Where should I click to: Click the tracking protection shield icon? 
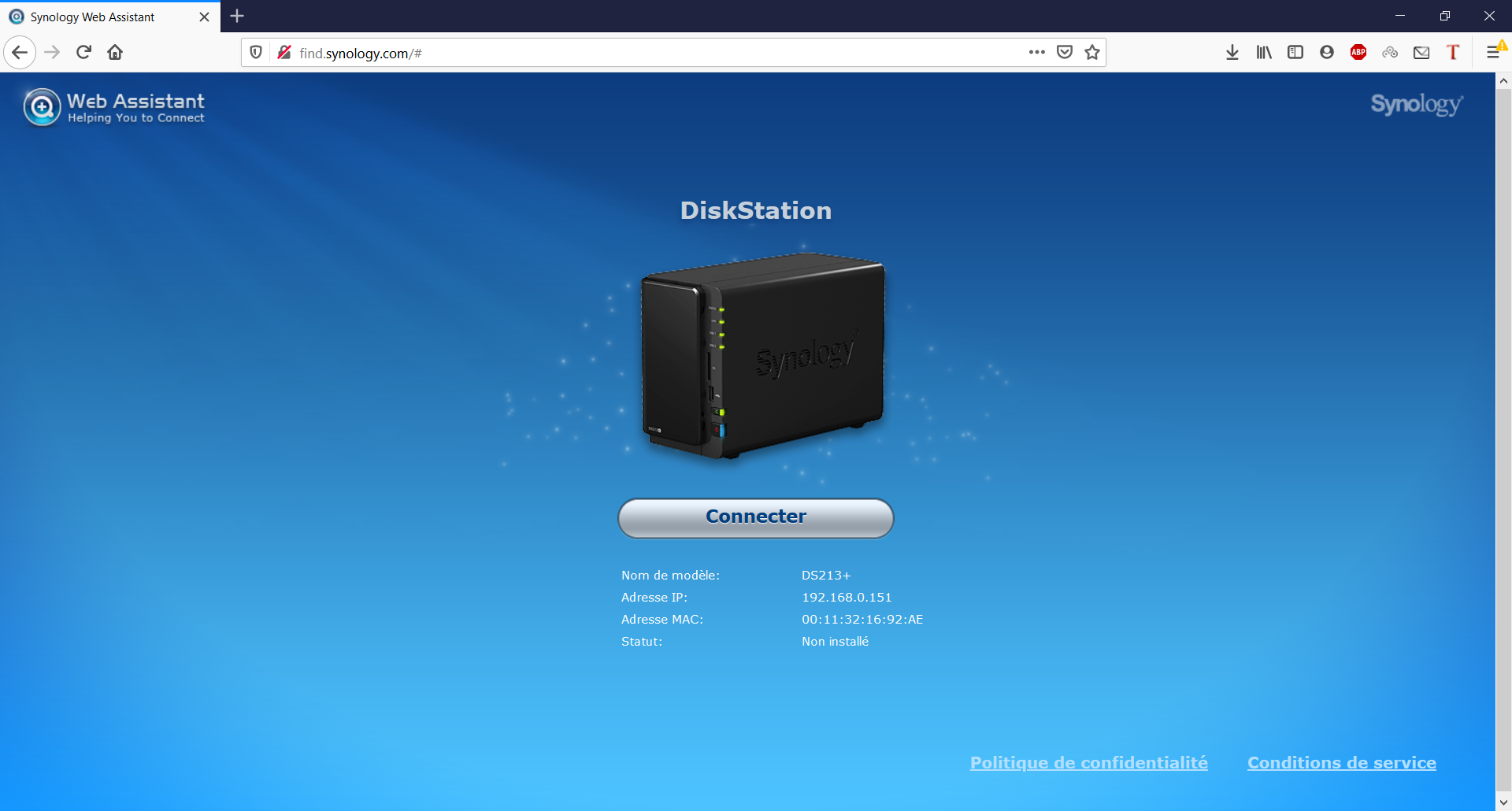(x=255, y=52)
